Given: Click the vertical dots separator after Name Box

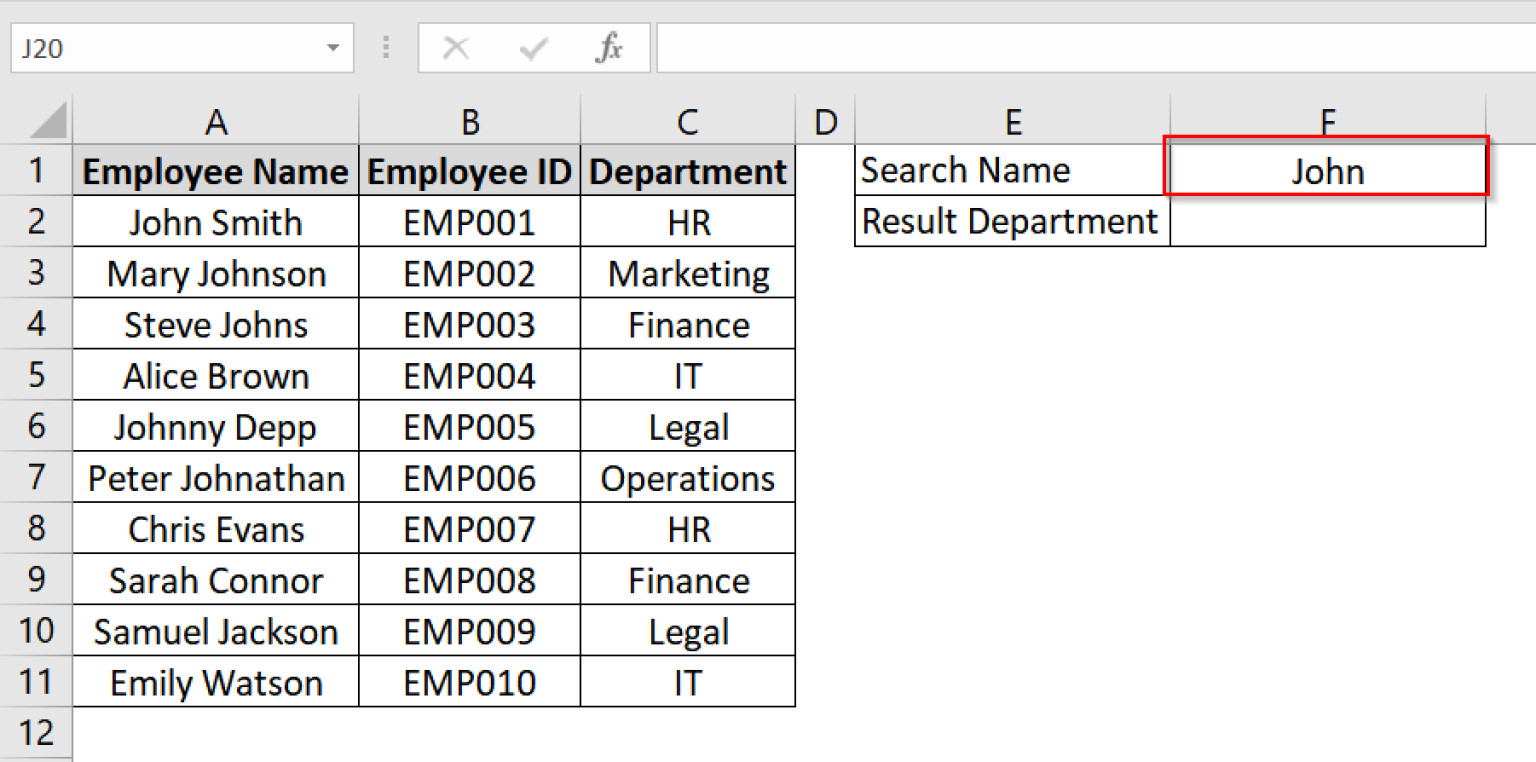Looking at the screenshot, I should [x=386, y=47].
